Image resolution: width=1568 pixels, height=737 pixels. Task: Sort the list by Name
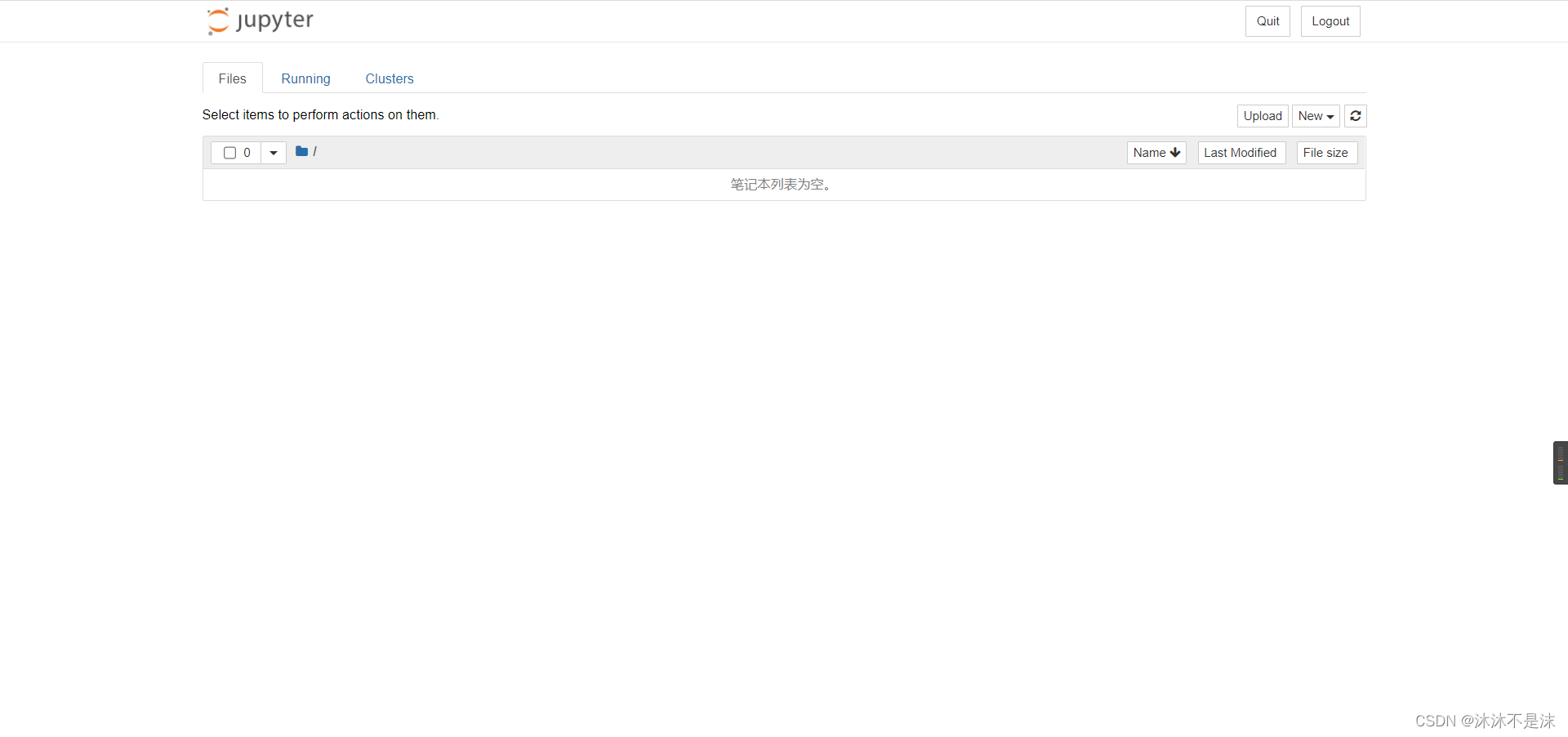coord(1156,153)
